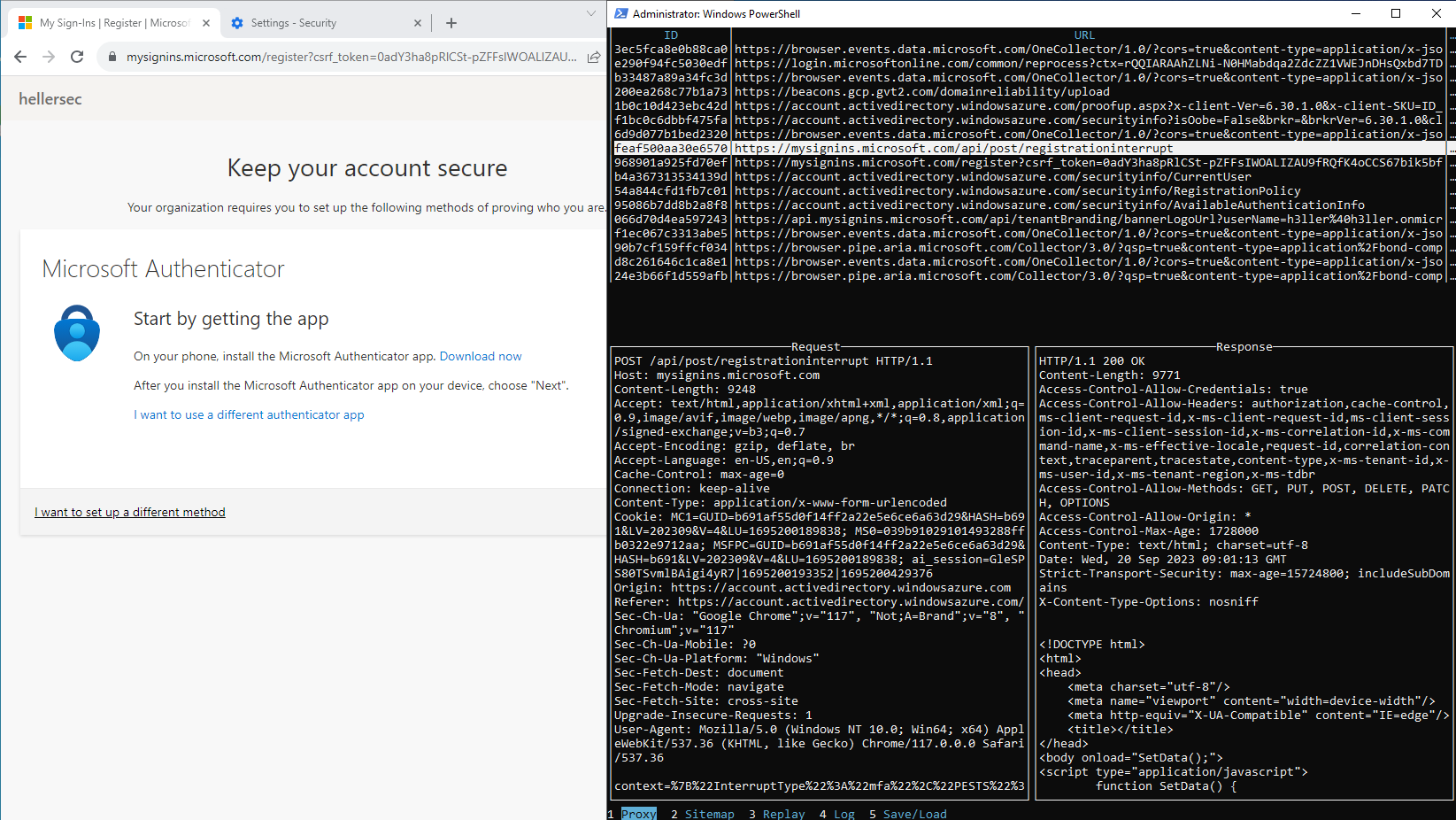Click the Content-Length: 9248 header
This screenshot has height=820, width=1456.
pyautogui.click(x=685, y=390)
